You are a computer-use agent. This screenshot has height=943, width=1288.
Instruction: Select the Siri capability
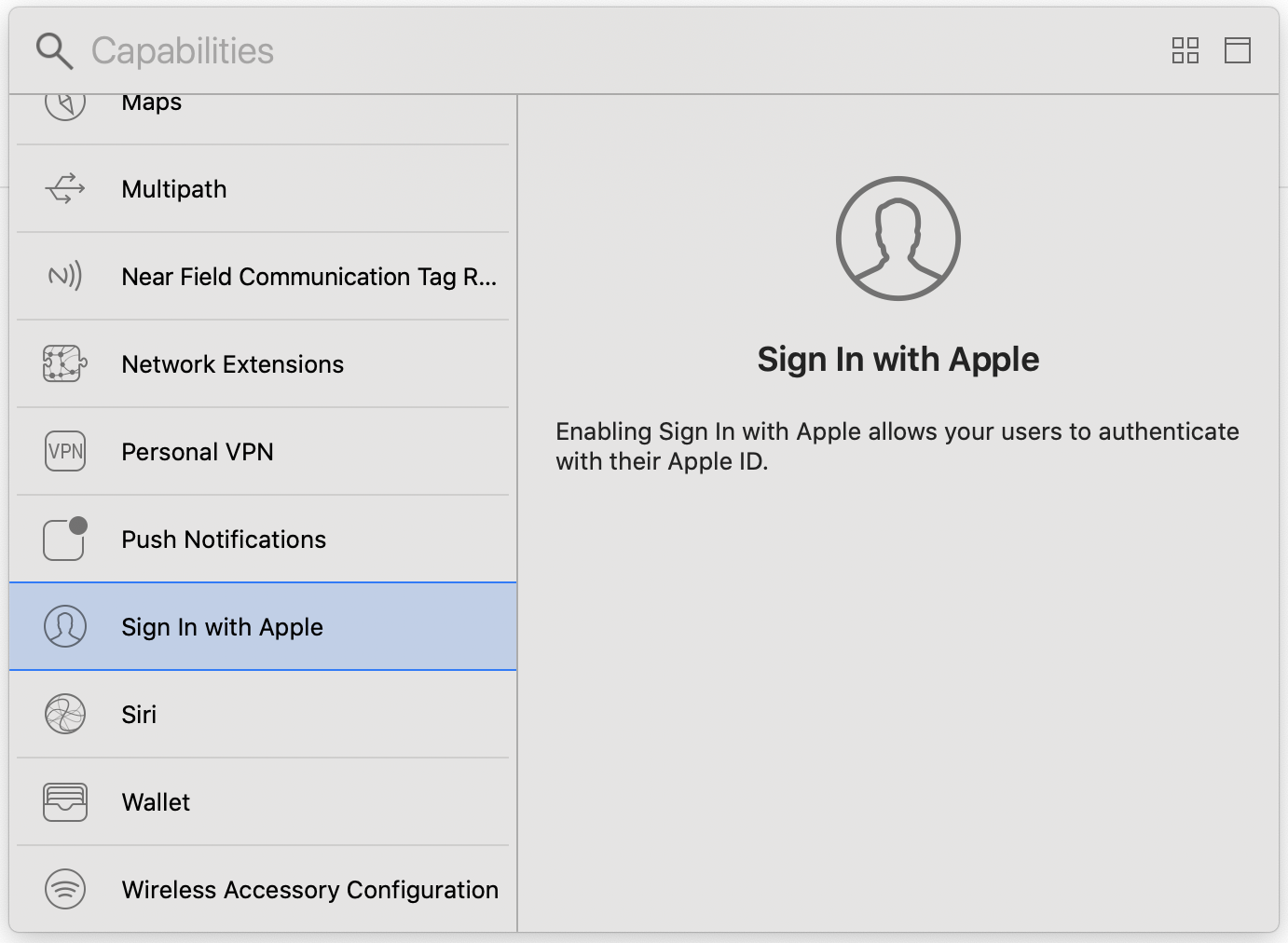click(x=263, y=714)
